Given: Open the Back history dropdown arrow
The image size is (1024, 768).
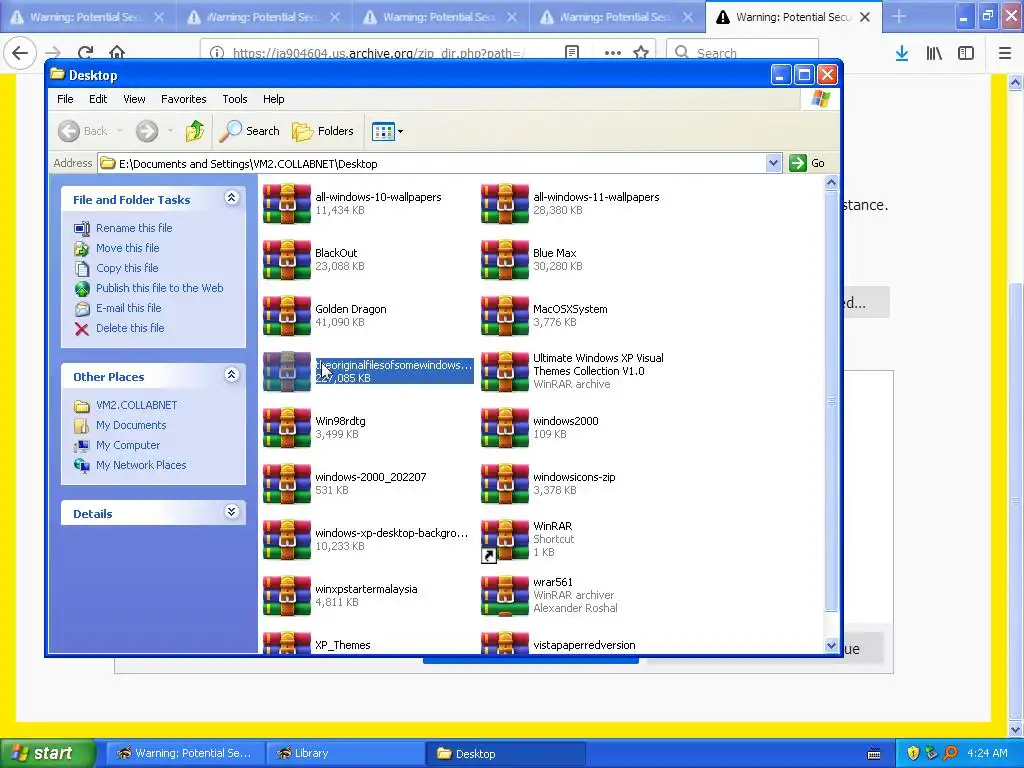Looking at the screenshot, I should (x=120, y=131).
